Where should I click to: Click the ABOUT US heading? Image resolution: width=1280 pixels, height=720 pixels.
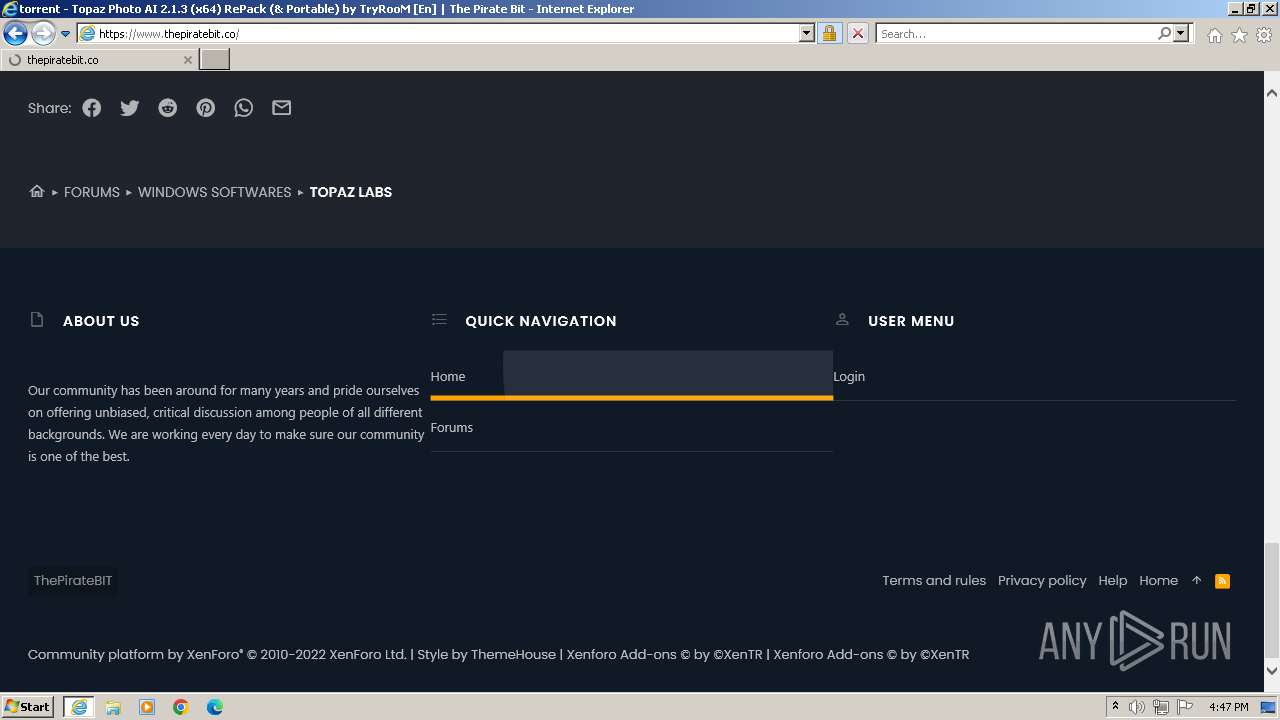pyautogui.click(x=101, y=321)
